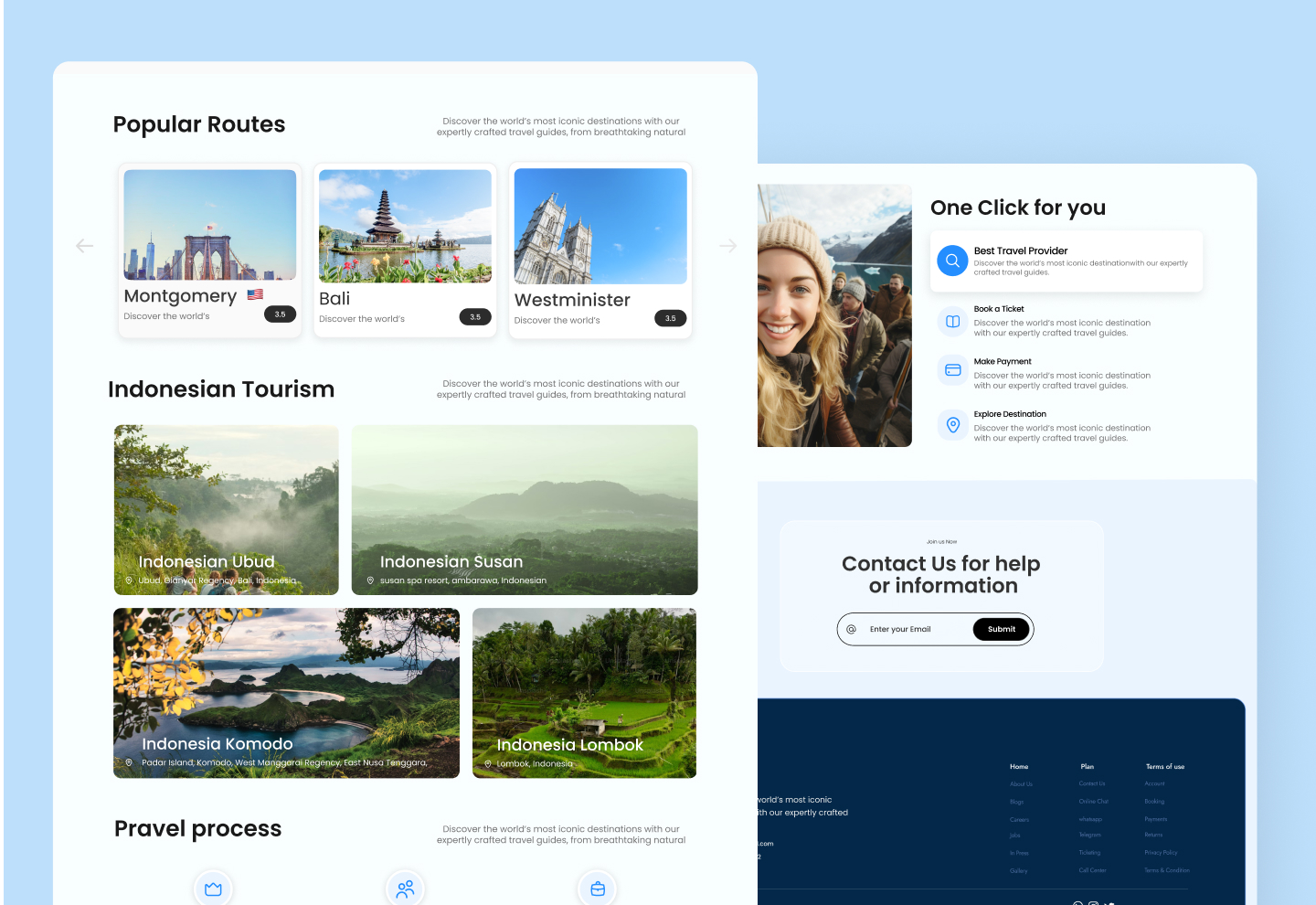Open the Montgomery route card
Screen dimensions: 1316x905
coord(210,250)
